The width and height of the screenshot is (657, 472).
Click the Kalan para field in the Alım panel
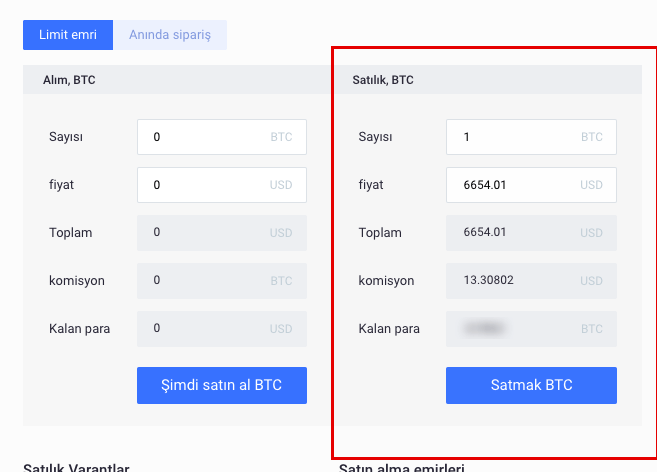pyautogui.click(x=222, y=329)
